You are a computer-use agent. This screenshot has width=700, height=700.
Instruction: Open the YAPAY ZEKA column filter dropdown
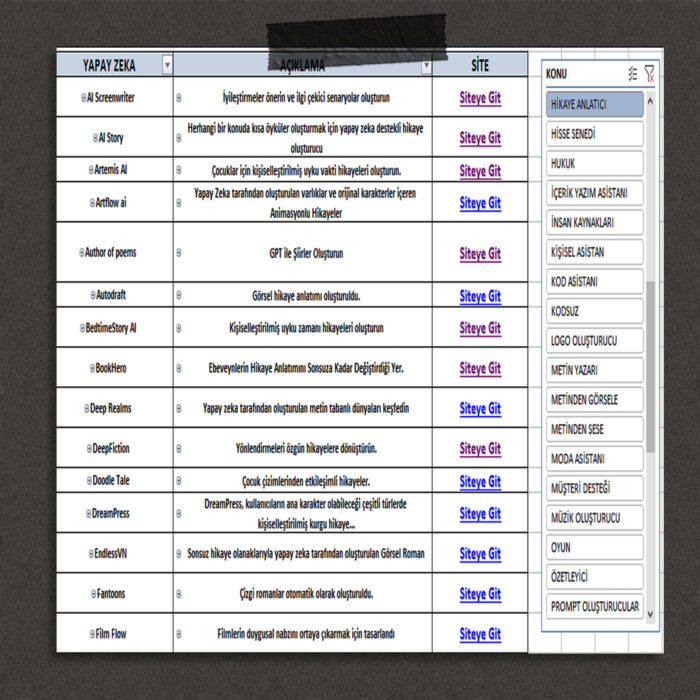click(167, 65)
